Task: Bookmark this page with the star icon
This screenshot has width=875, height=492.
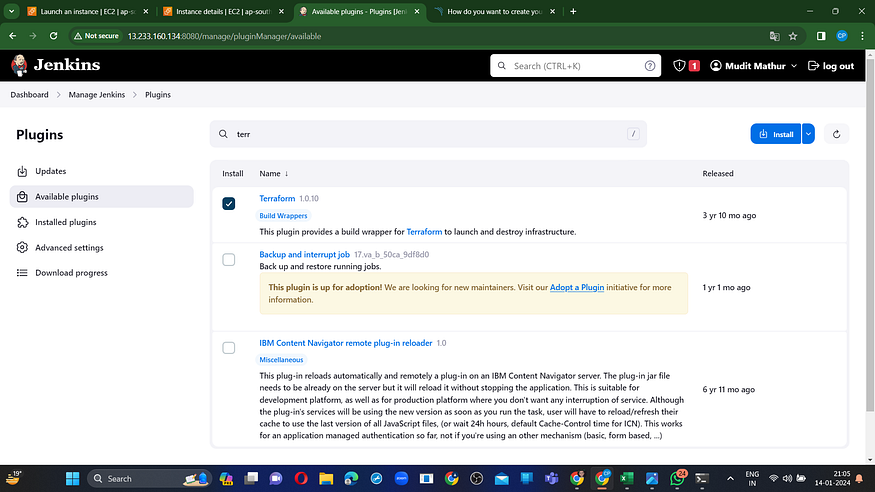Action: pos(793,36)
